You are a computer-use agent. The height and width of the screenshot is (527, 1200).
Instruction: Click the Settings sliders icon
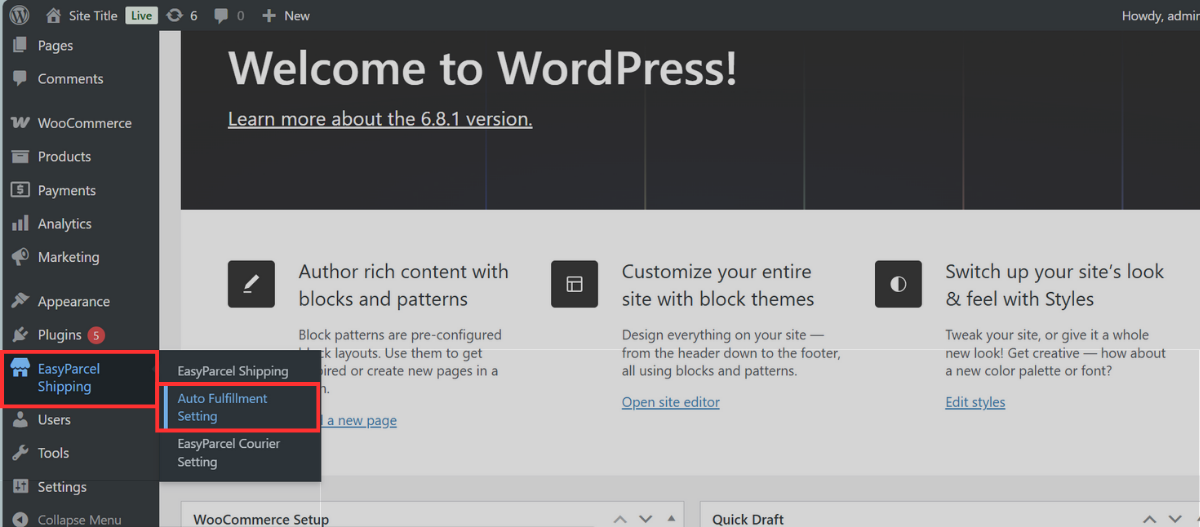coord(20,487)
